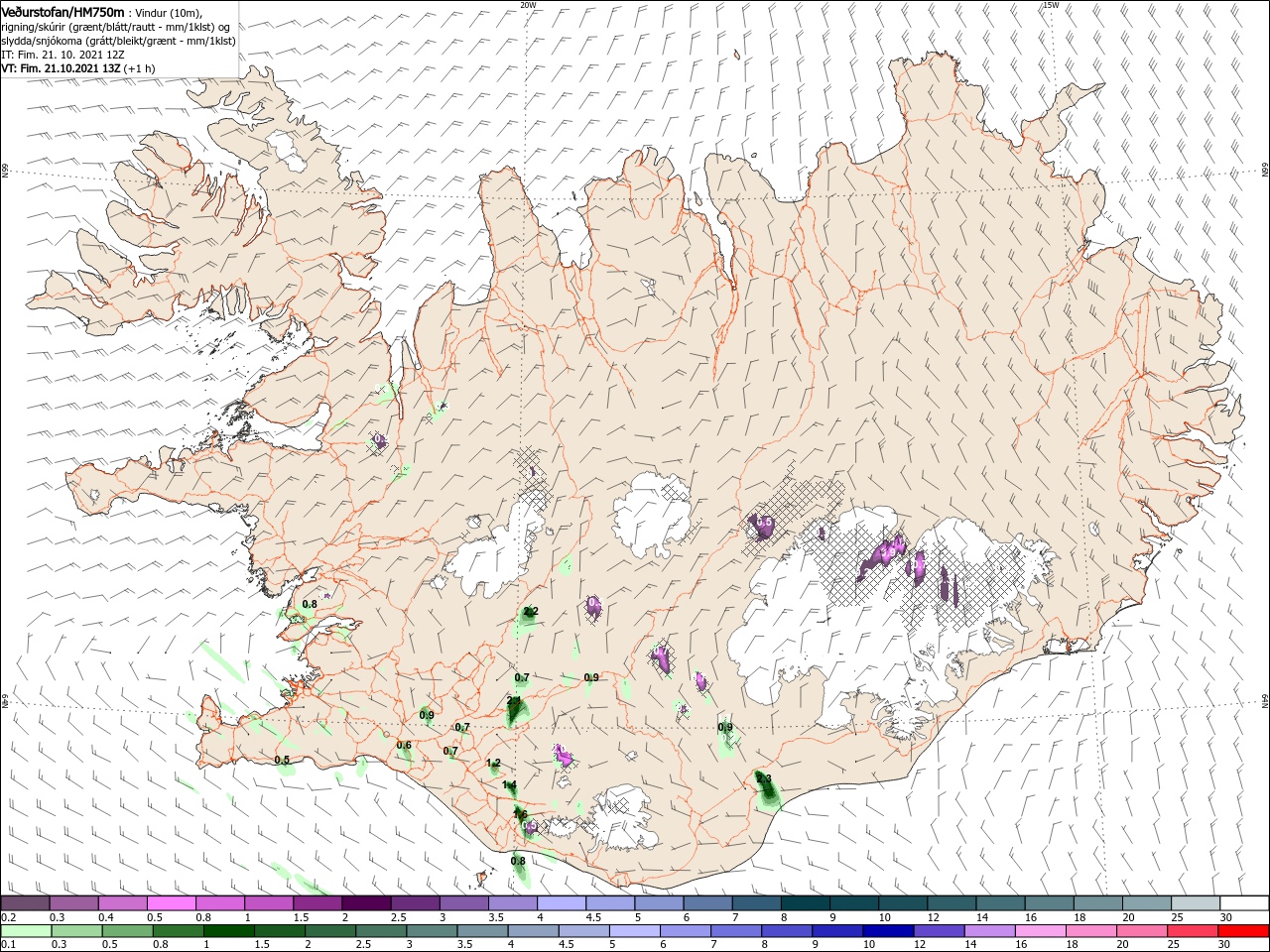Select the 3.5 blue-gray swatch in the rain scale
1270x952 pixels.
point(482,931)
